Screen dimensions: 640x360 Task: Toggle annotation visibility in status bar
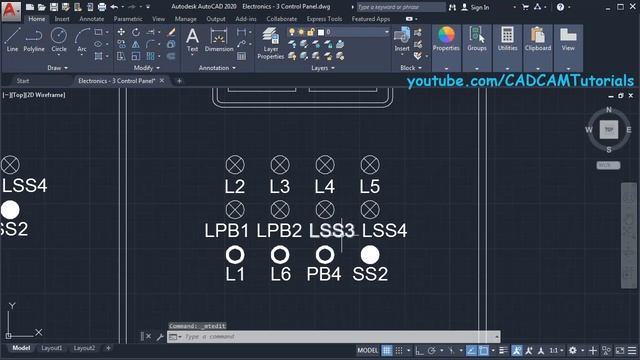[517, 350]
